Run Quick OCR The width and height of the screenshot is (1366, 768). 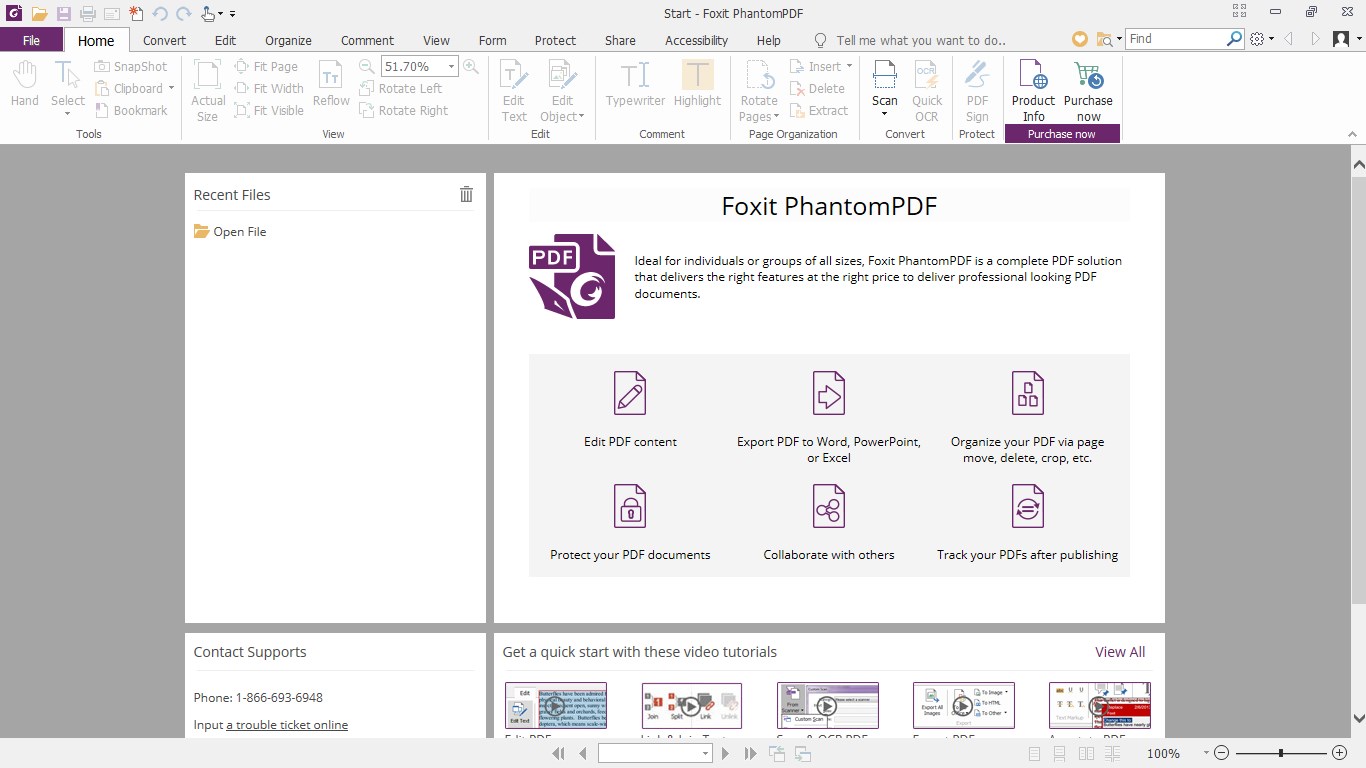click(x=927, y=91)
